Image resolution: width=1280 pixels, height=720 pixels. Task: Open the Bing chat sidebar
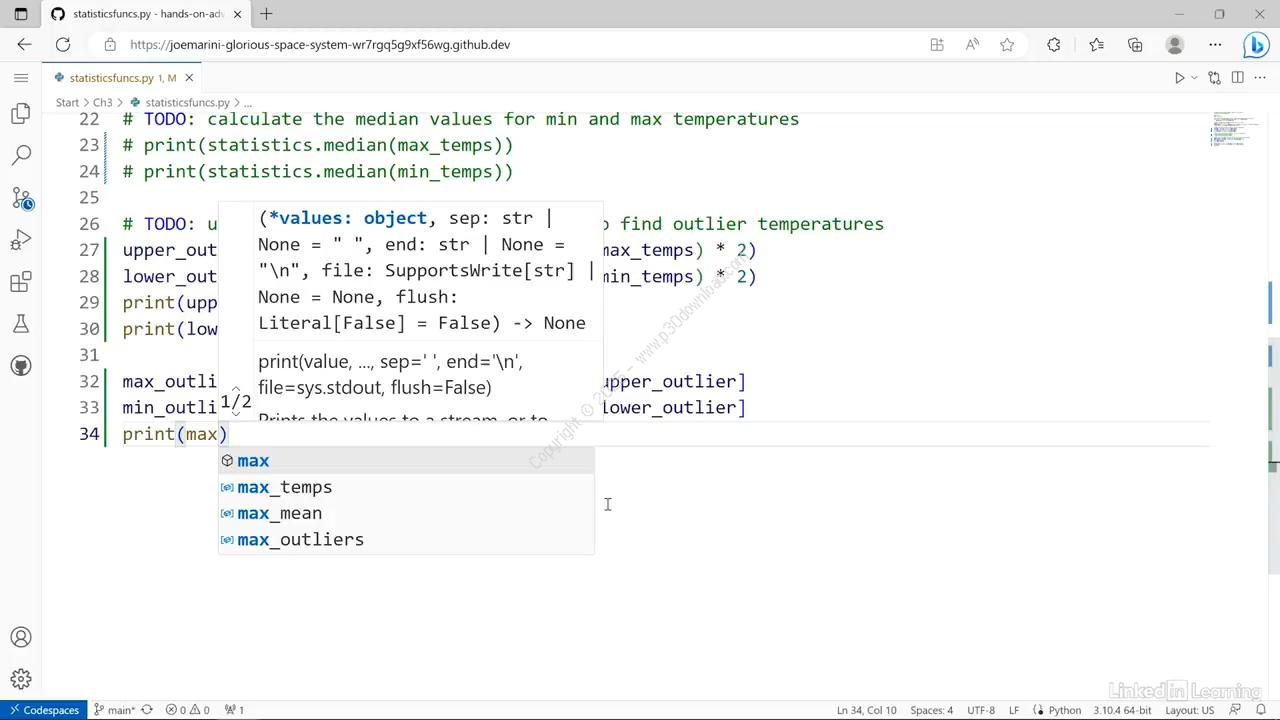(1256, 45)
